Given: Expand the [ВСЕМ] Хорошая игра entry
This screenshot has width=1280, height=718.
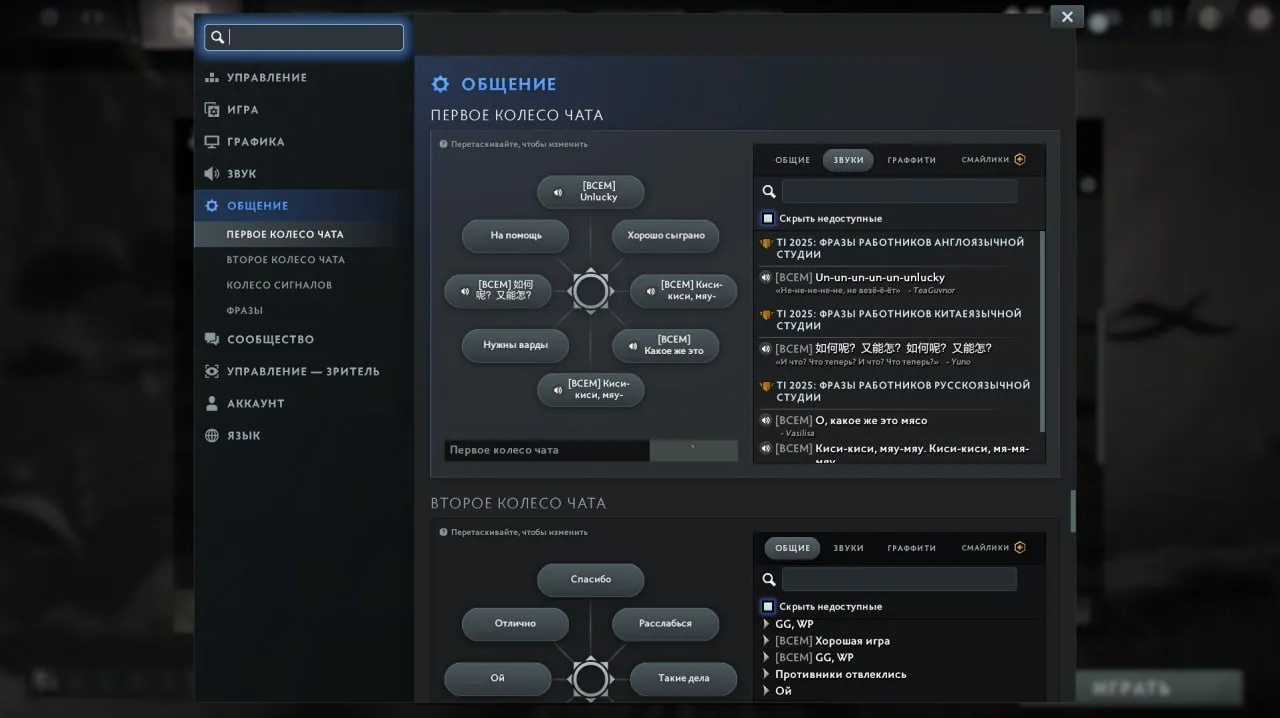Looking at the screenshot, I should 766,641.
